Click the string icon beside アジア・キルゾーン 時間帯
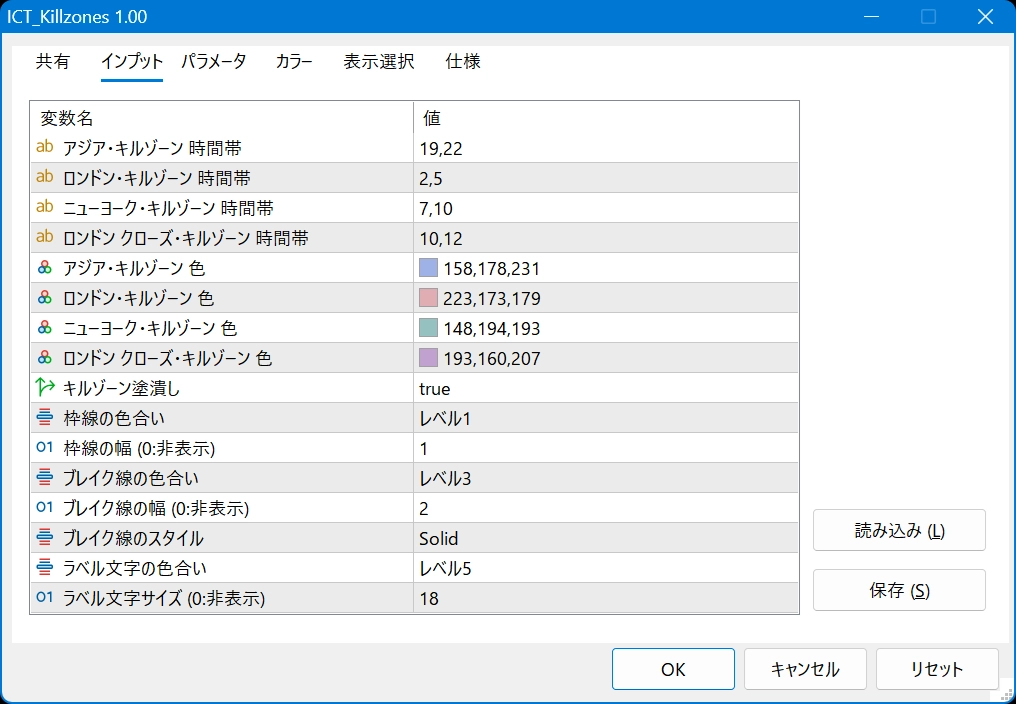 click(44, 148)
